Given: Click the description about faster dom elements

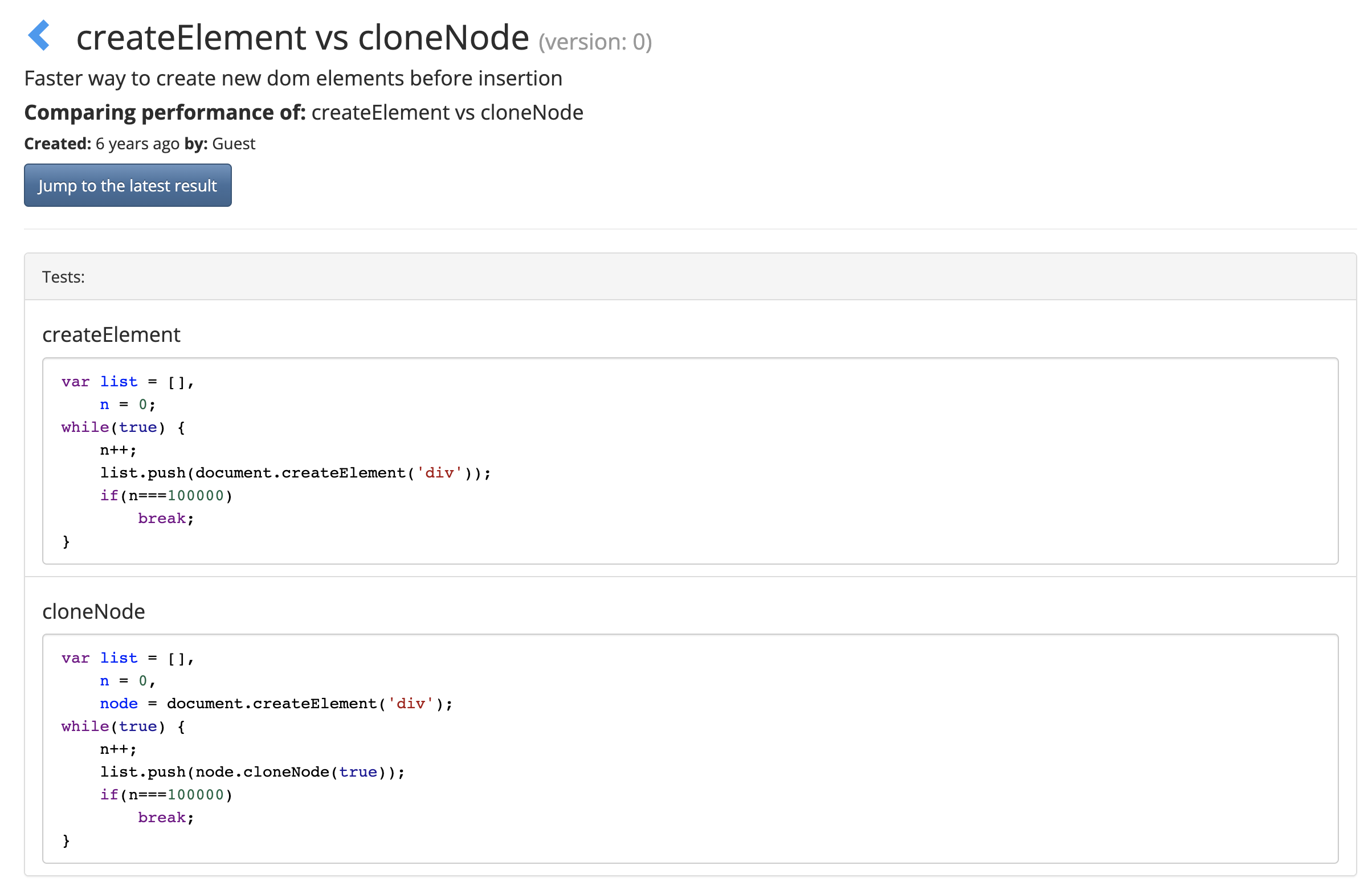Looking at the screenshot, I should coord(293,79).
